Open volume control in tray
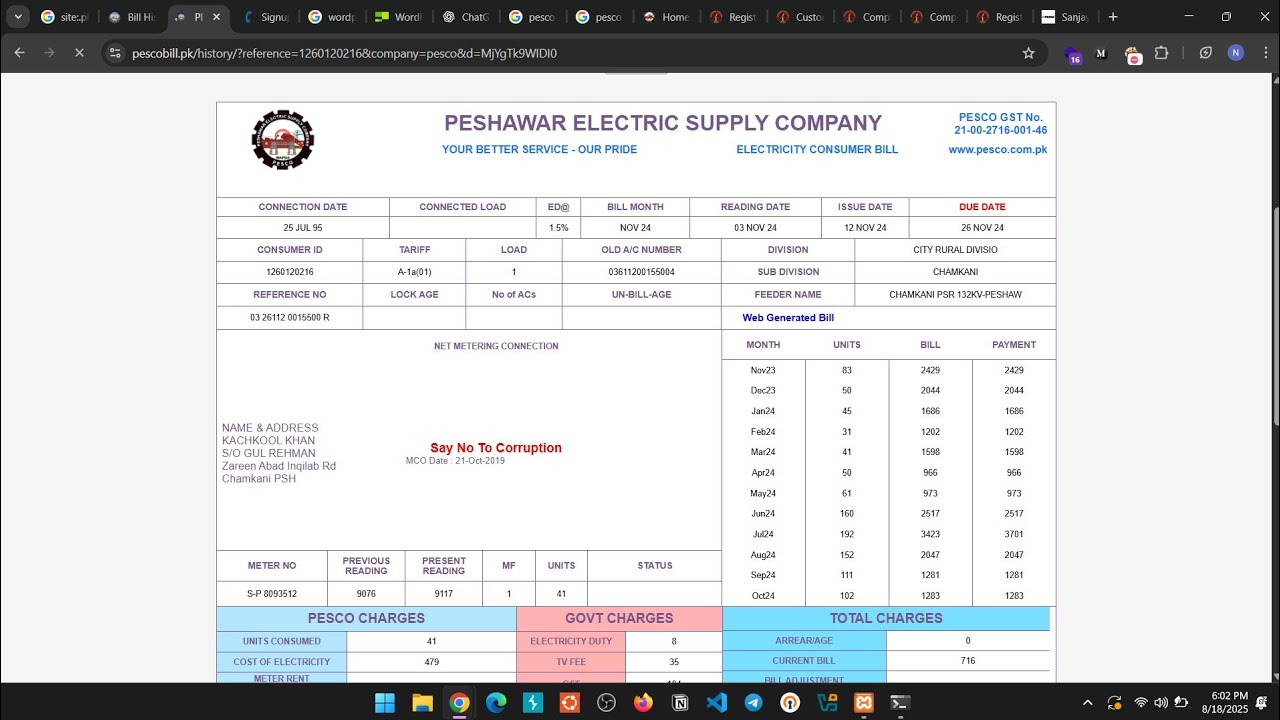Viewport: 1280px width, 720px height. point(1161,703)
